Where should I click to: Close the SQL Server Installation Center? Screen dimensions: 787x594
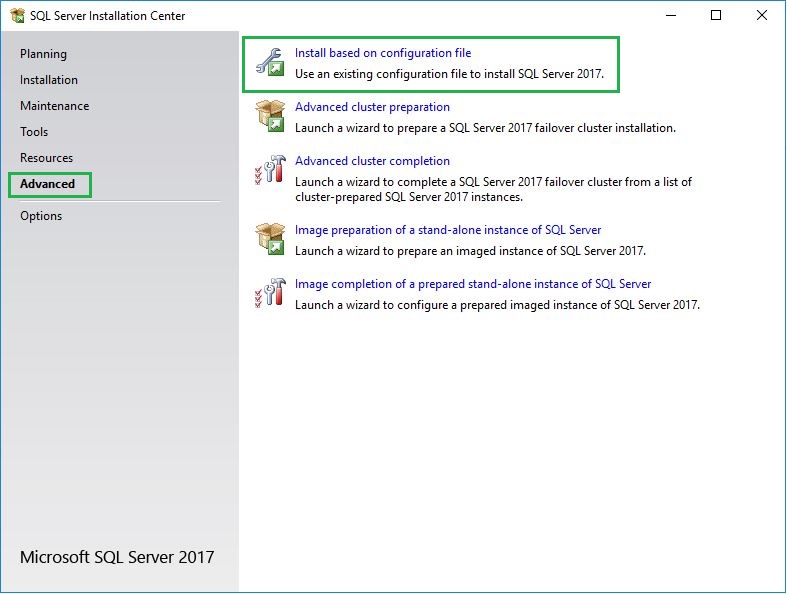point(761,16)
